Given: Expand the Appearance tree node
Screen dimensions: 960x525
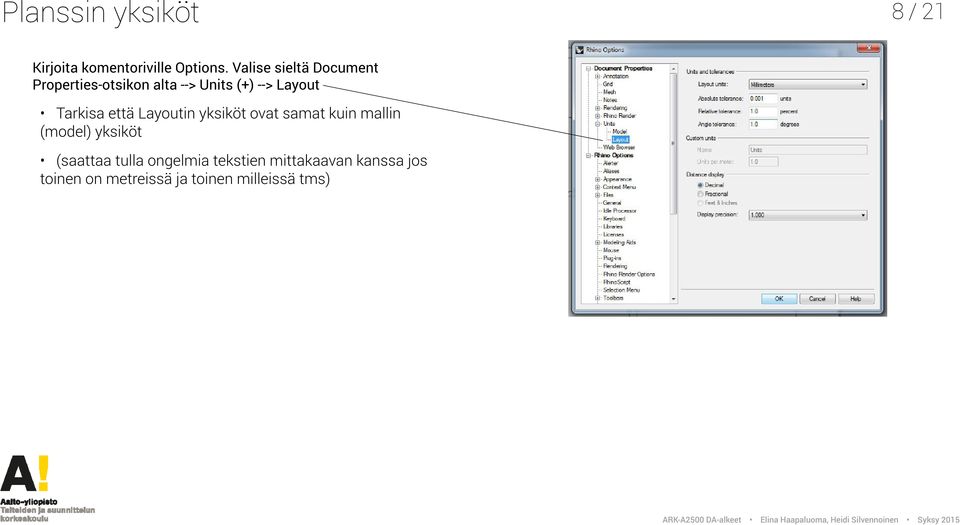Looking at the screenshot, I should click(x=598, y=179).
